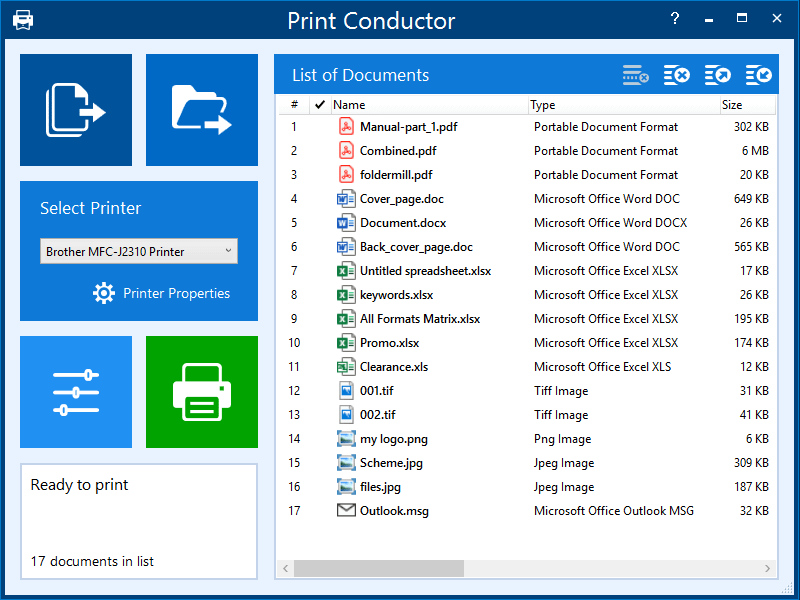Open the Settings sliders icon
The width and height of the screenshot is (800, 600).
76,391
